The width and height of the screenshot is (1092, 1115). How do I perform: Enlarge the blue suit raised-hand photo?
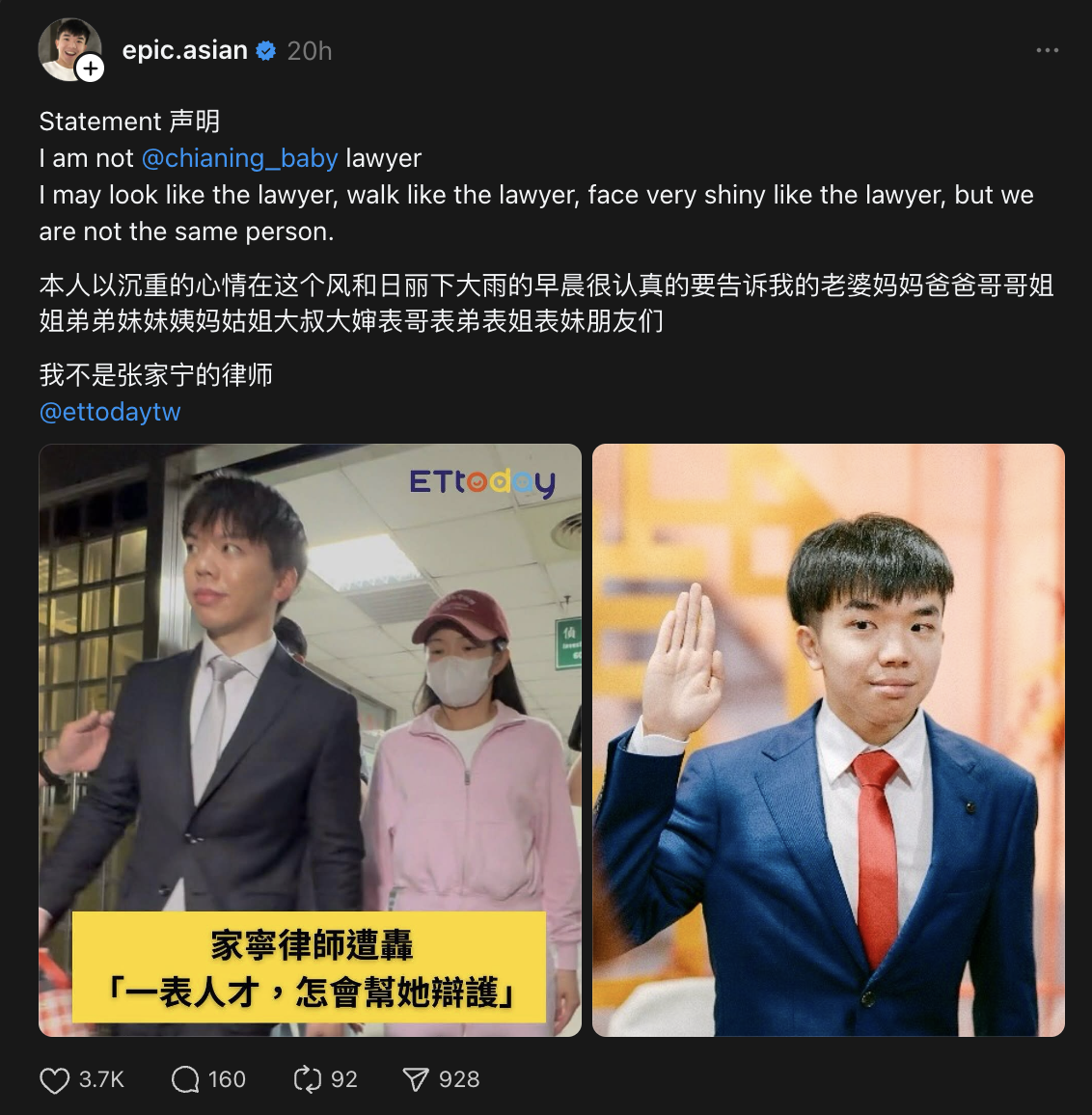click(x=828, y=740)
